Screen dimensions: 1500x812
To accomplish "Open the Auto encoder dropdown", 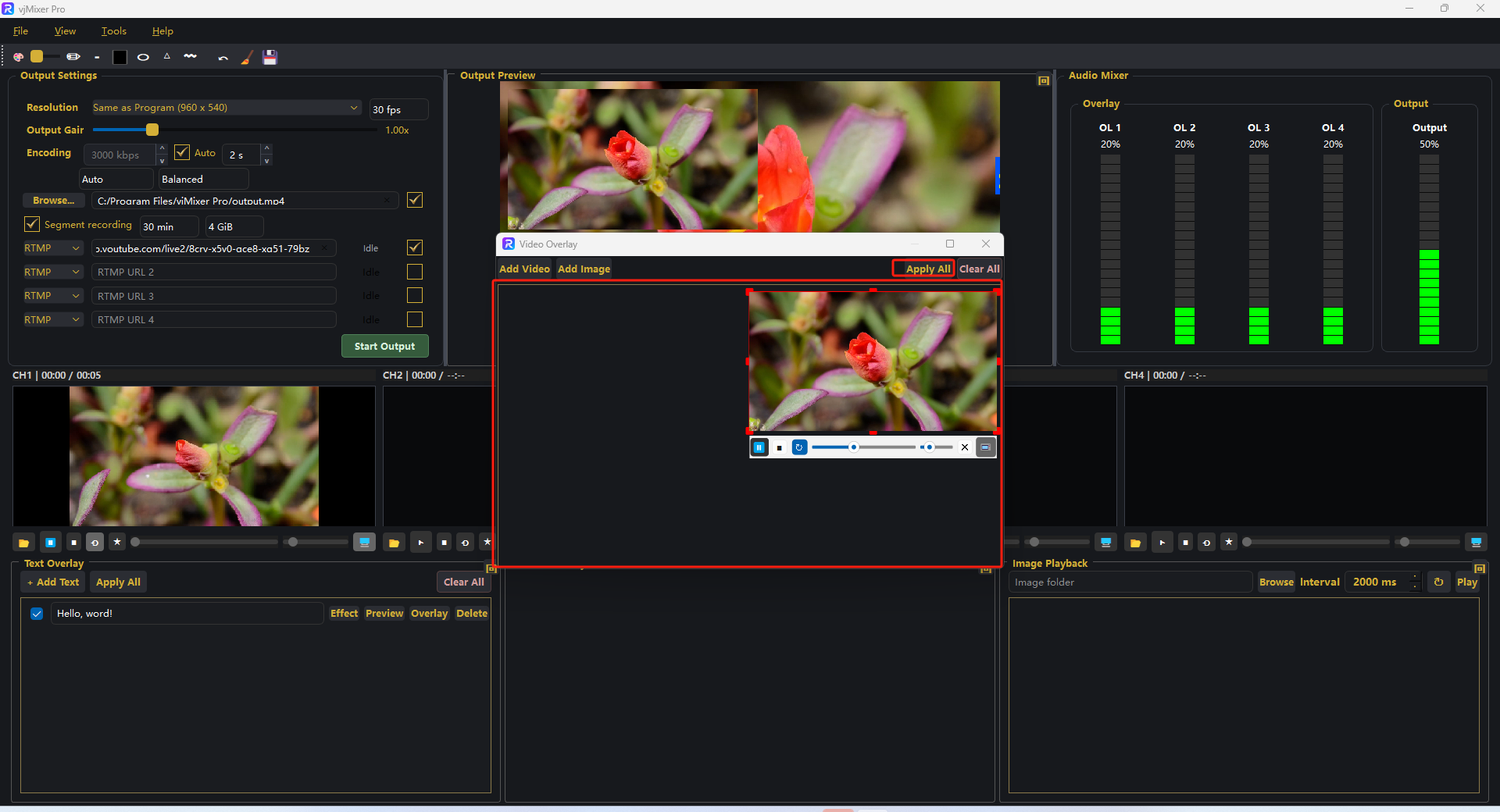I will coord(116,180).
